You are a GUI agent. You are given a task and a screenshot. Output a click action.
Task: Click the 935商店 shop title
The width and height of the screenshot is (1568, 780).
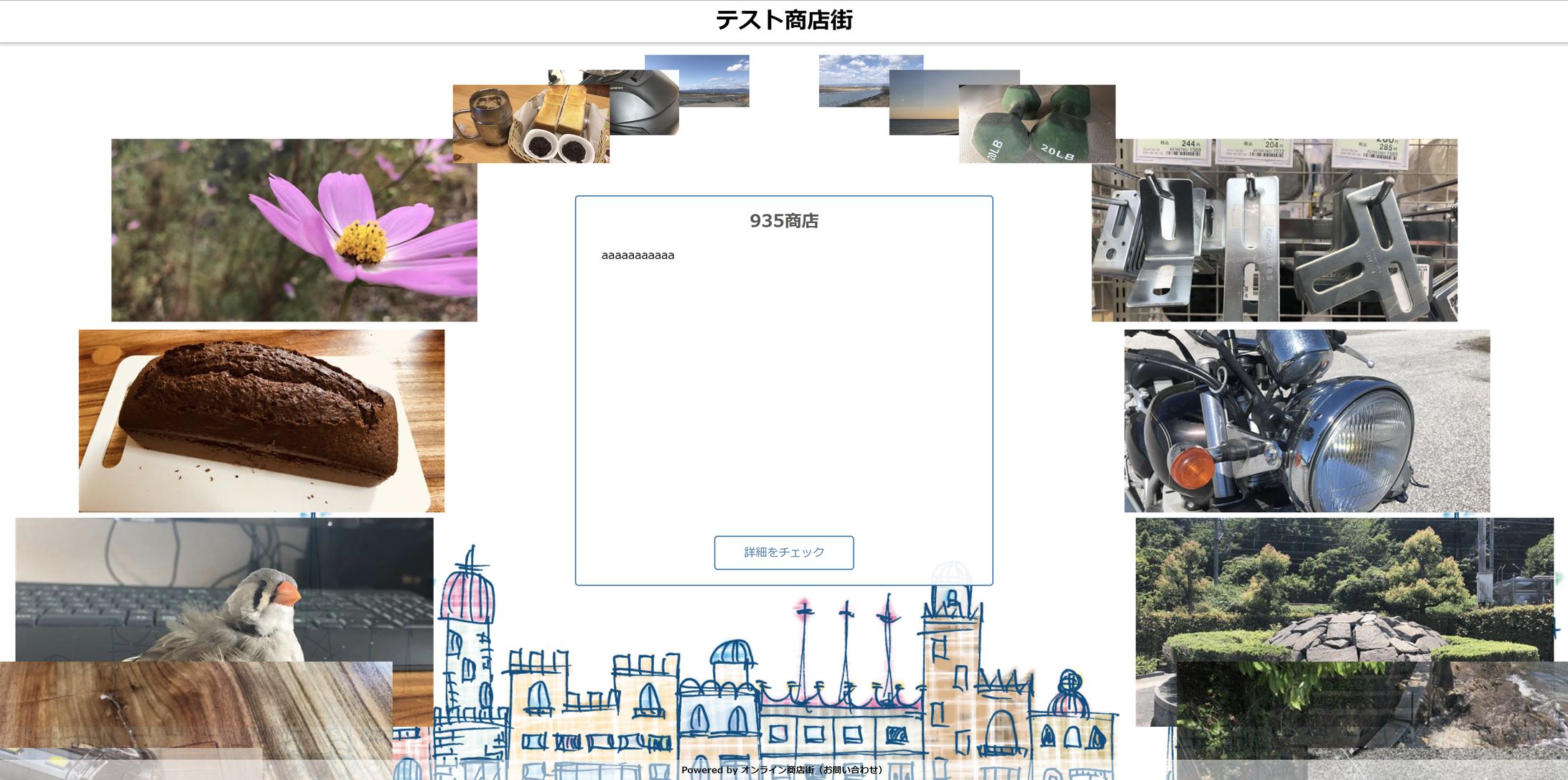coord(783,221)
